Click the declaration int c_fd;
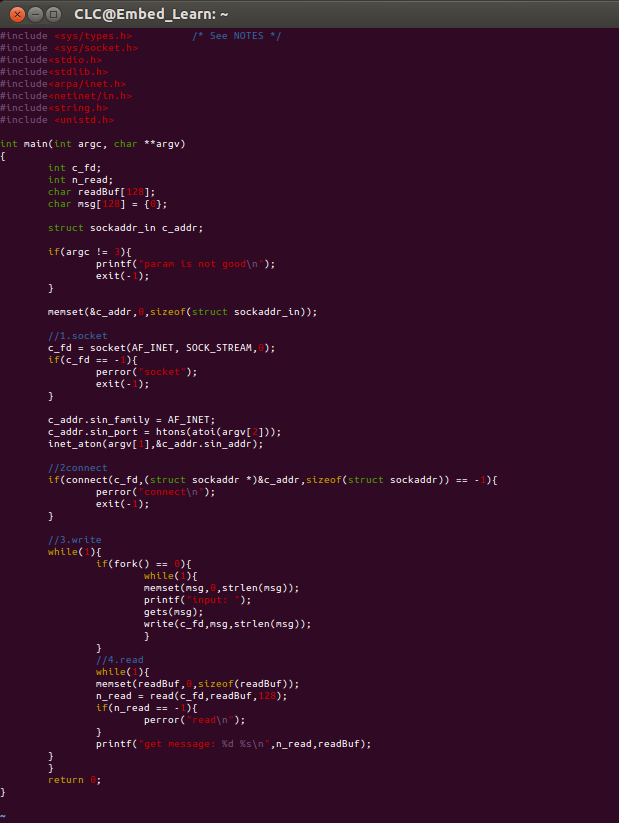The image size is (619, 823). [x=75, y=168]
